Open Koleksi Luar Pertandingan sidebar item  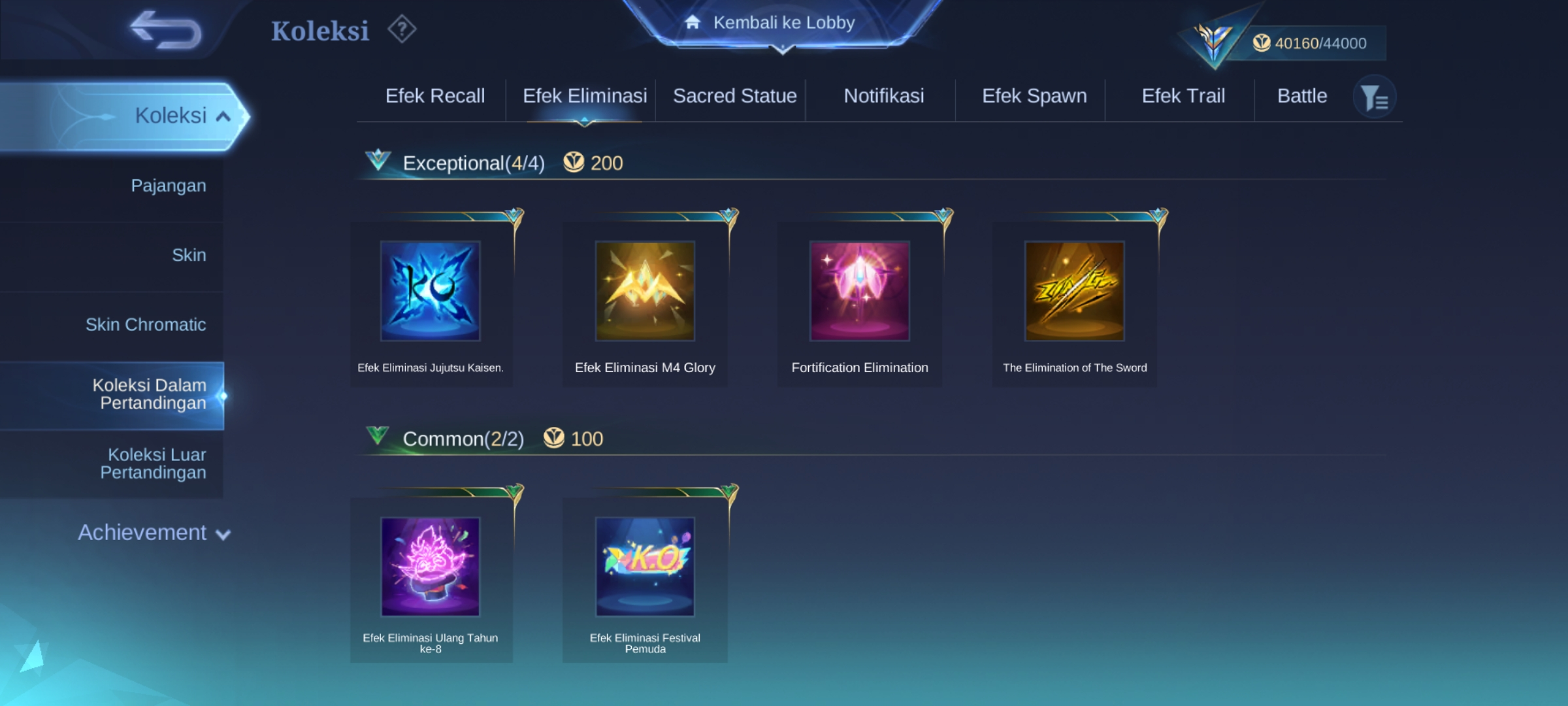pos(153,463)
